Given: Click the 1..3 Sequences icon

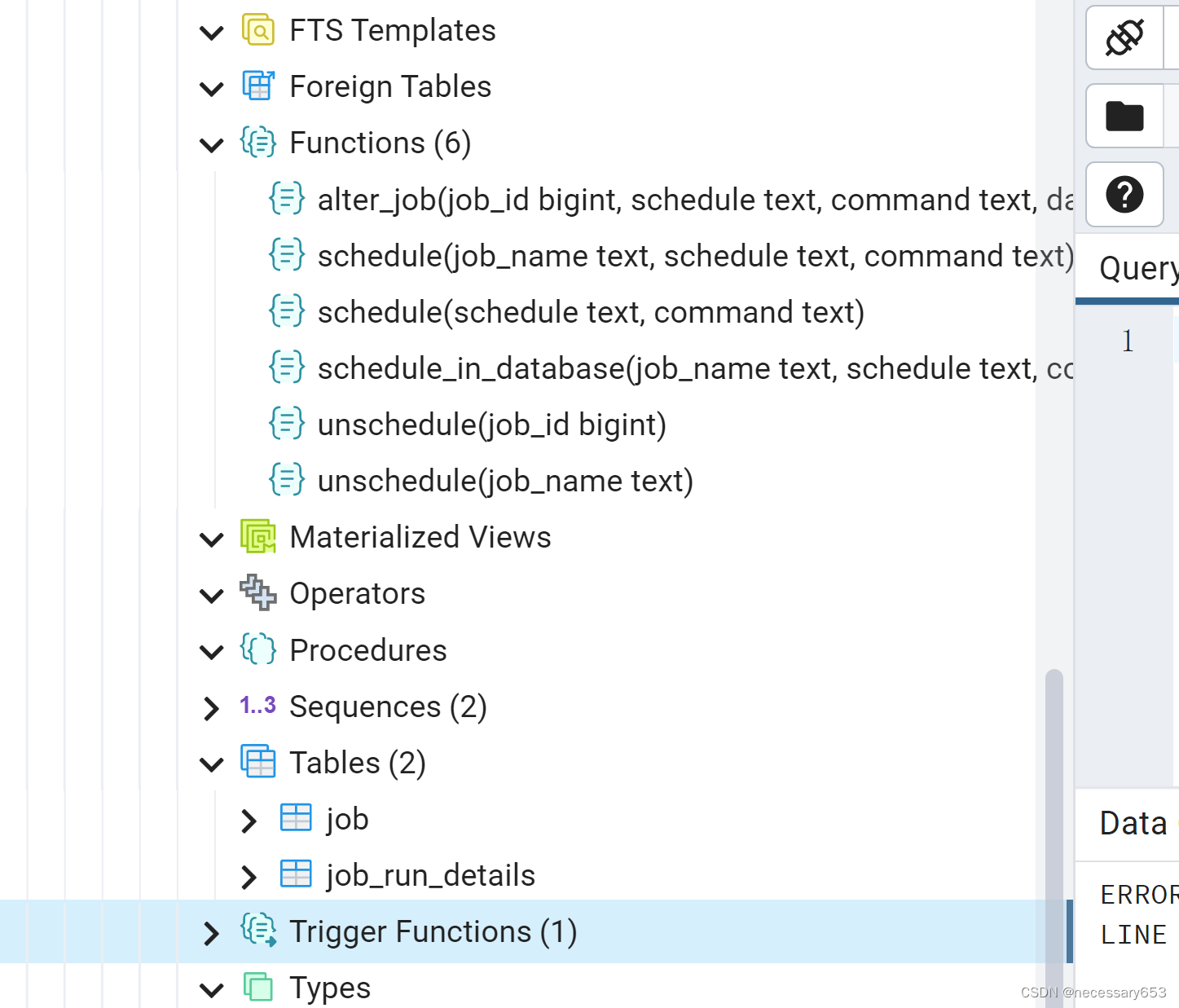Looking at the screenshot, I should pos(257,706).
